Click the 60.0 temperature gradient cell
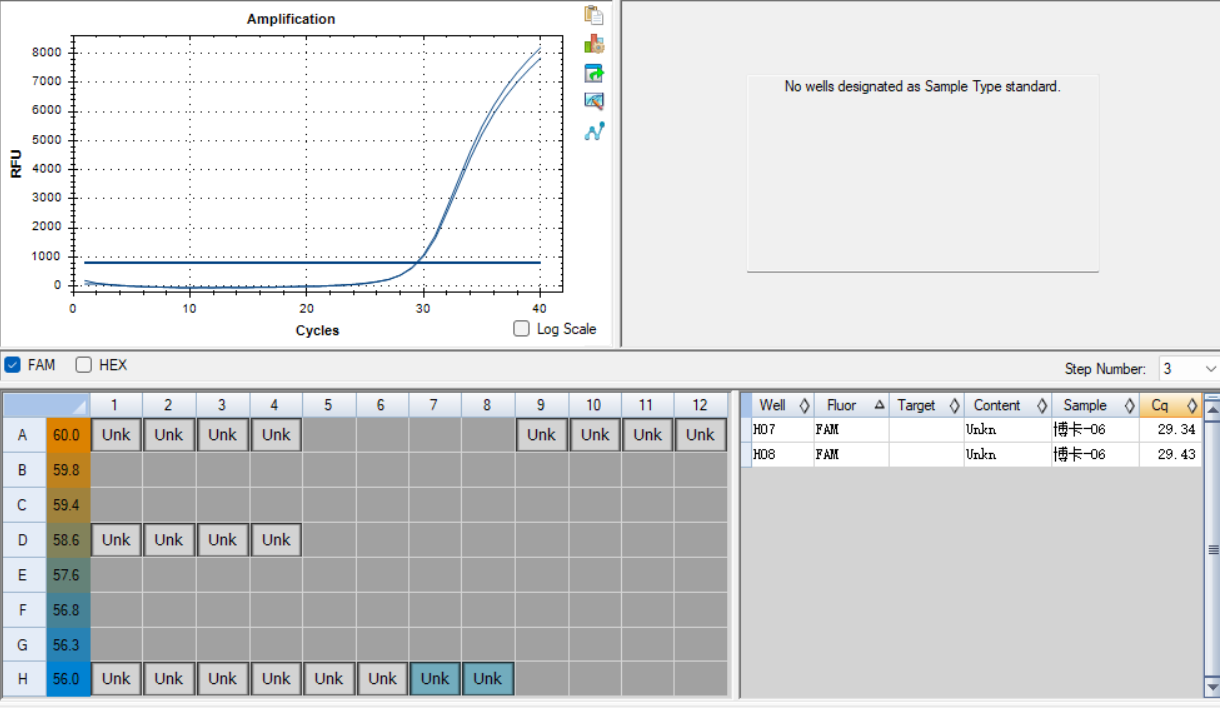1220x708 pixels. pyautogui.click(x=67, y=435)
